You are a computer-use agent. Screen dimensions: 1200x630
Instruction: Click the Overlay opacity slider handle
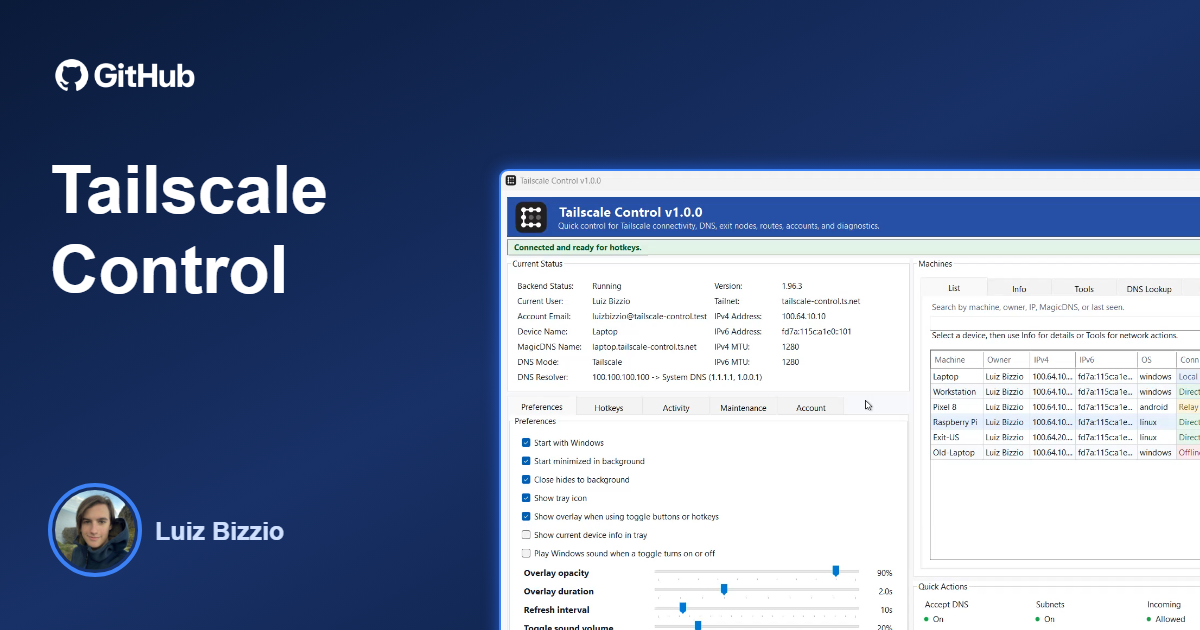pos(836,571)
